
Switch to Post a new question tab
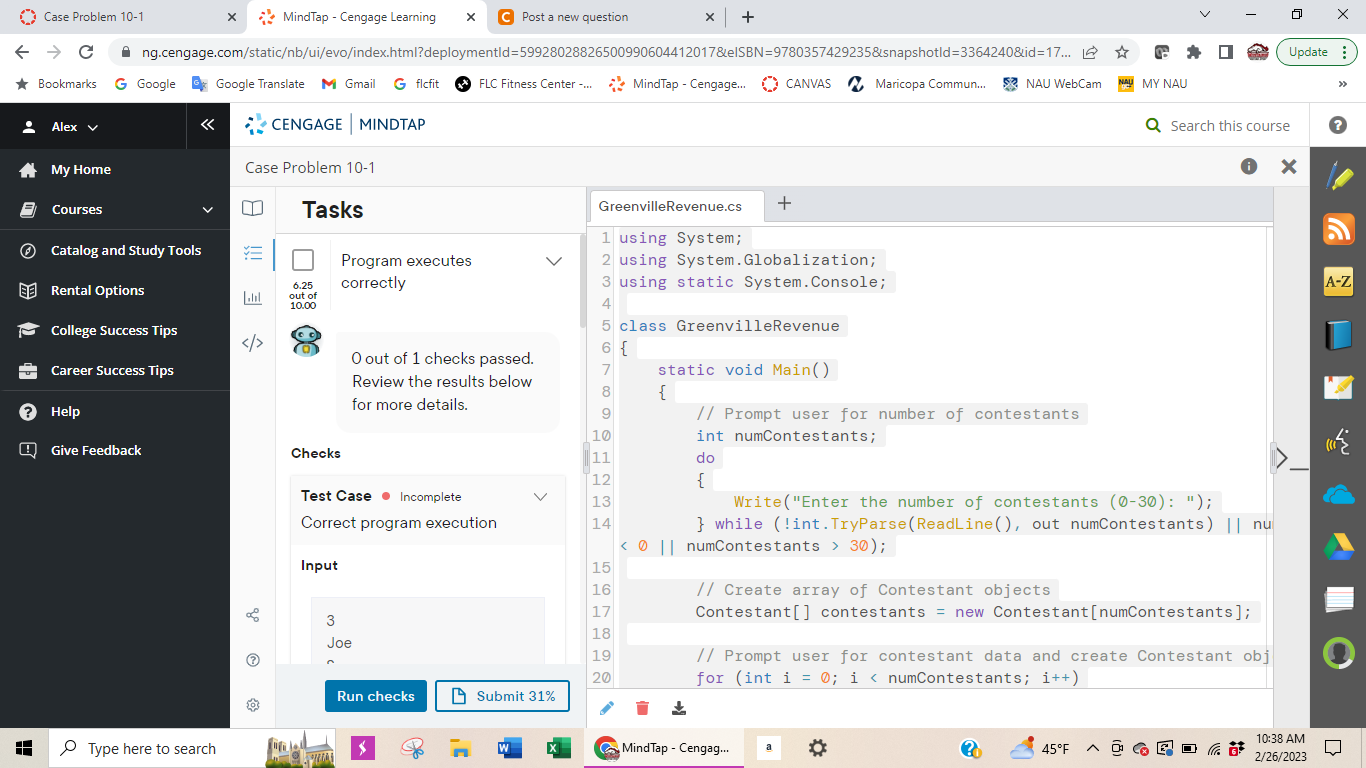[x=605, y=17]
